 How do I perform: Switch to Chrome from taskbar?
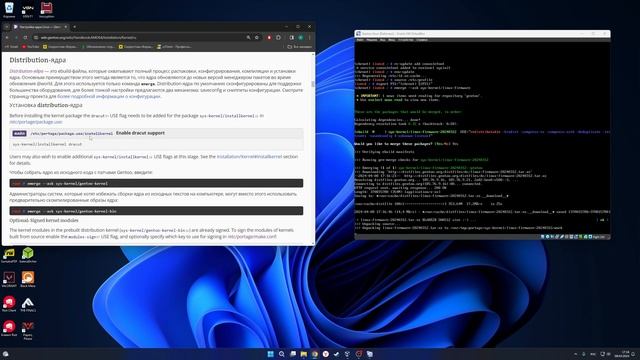coord(315,354)
